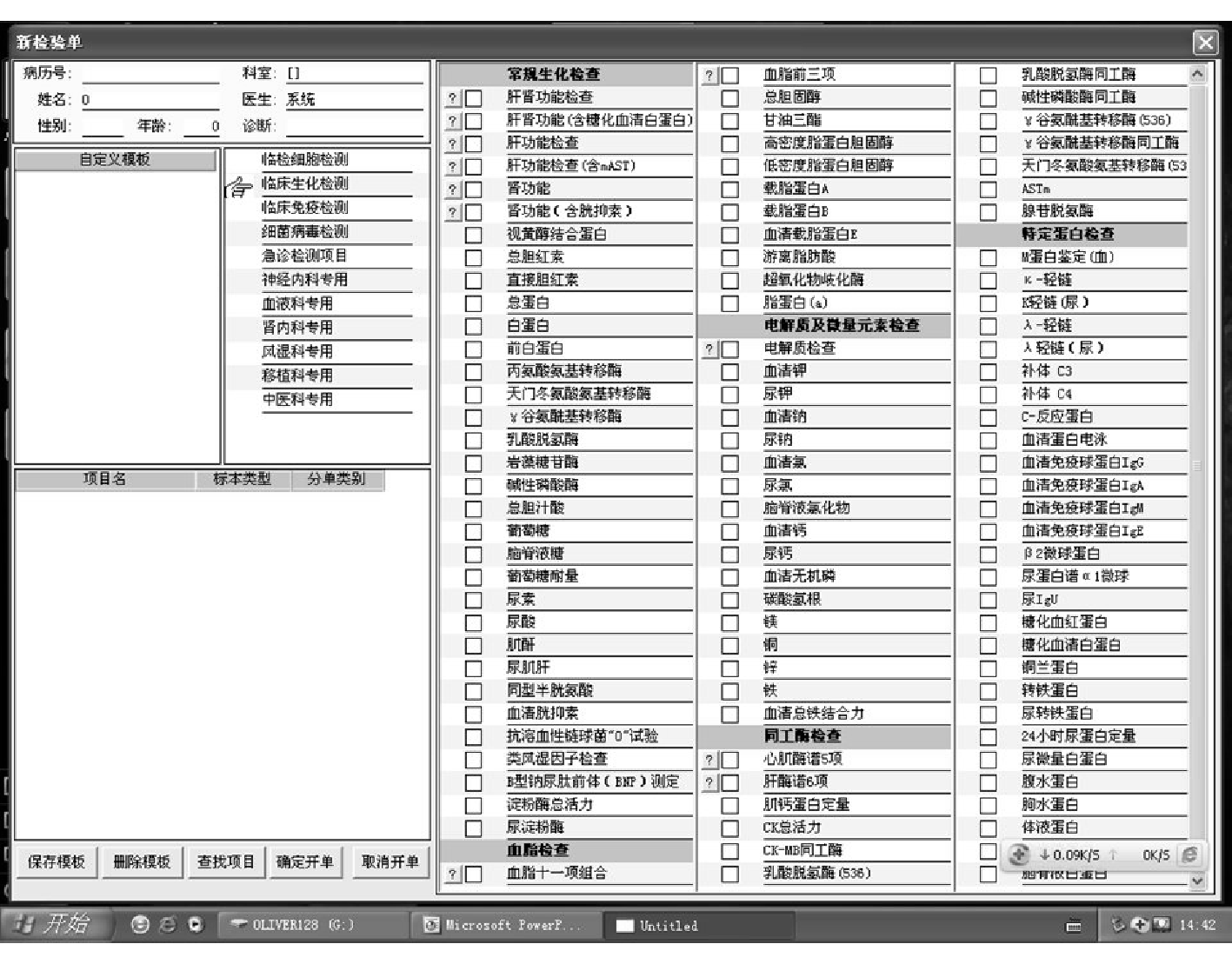The width and height of the screenshot is (1232, 964).
Task: Check the 糖化血红蛋白 box
Action: click(x=988, y=623)
